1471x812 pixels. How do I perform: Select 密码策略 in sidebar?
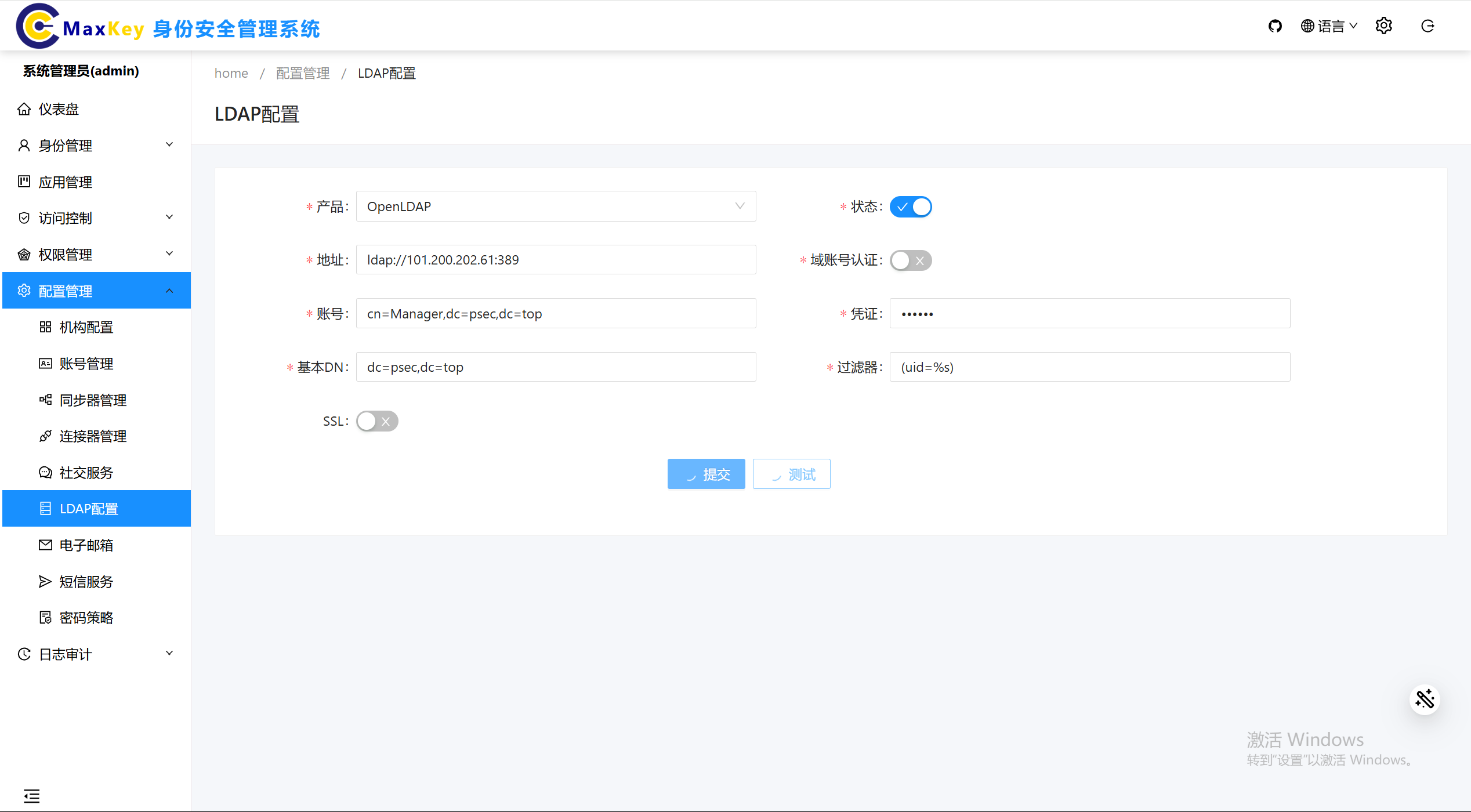coord(86,618)
